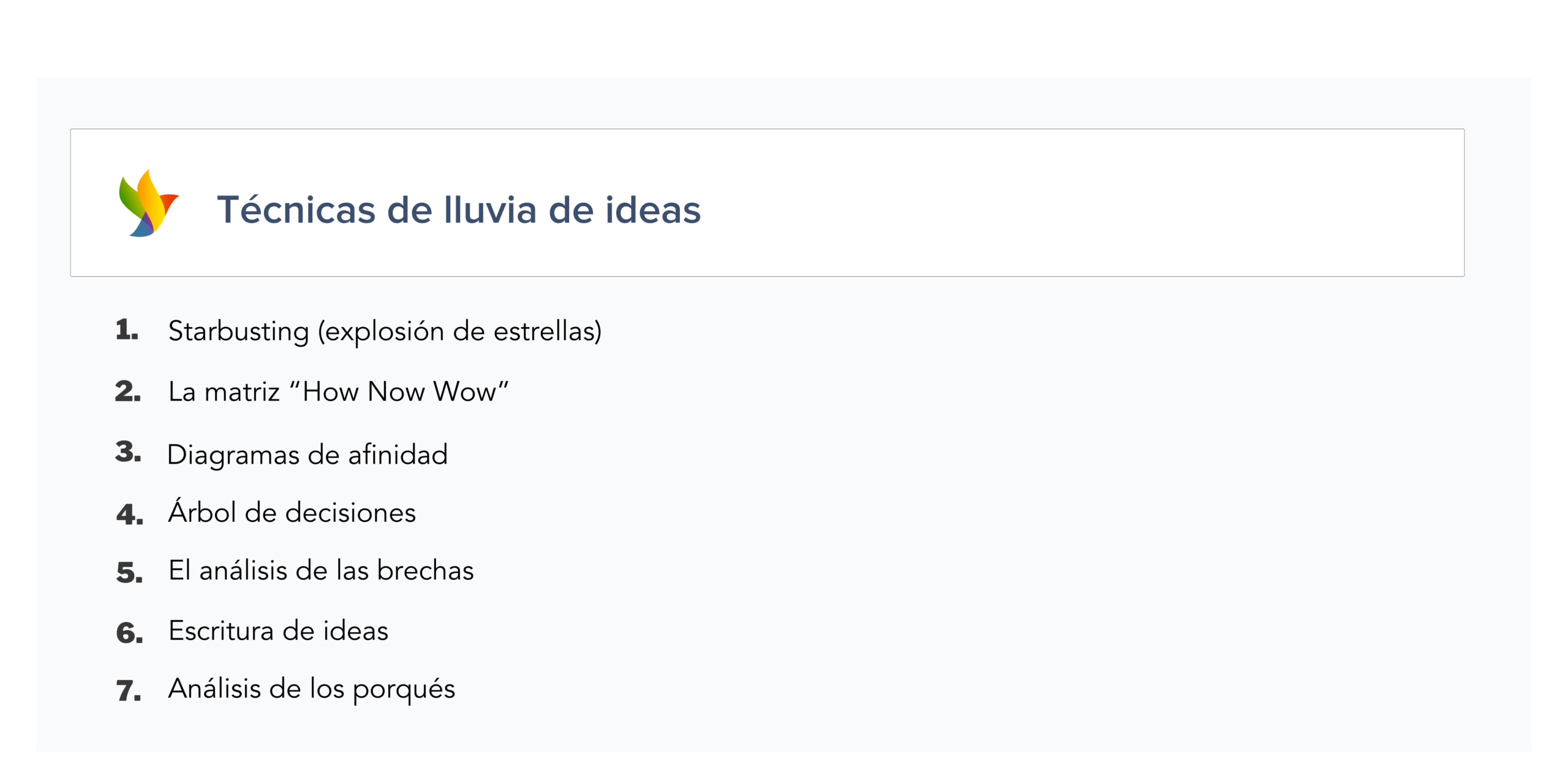Select the list number 5 marker
The height and width of the screenshot is (784, 1568).
click(x=129, y=573)
